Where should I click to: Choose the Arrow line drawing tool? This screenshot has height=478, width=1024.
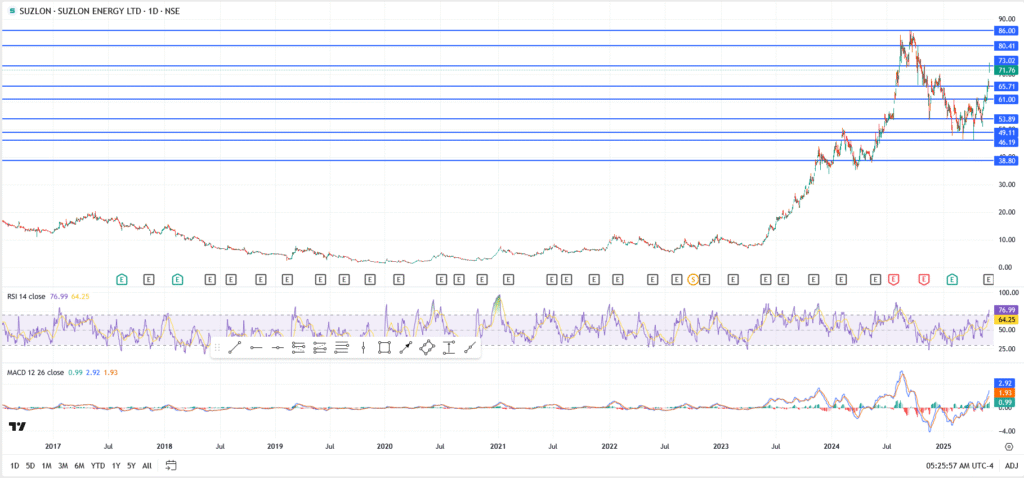406,347
